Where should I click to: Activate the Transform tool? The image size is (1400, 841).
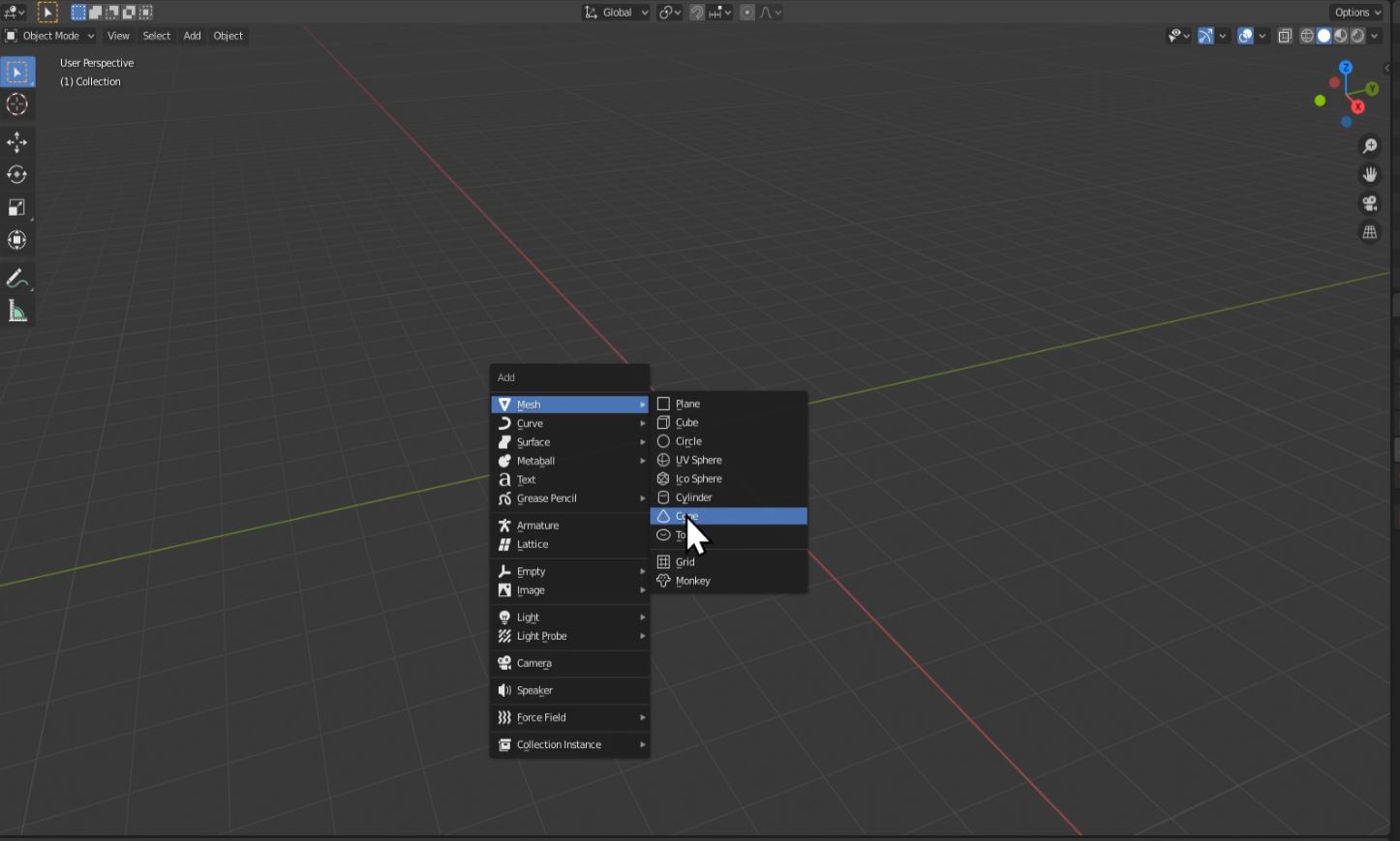coord(17,240)
